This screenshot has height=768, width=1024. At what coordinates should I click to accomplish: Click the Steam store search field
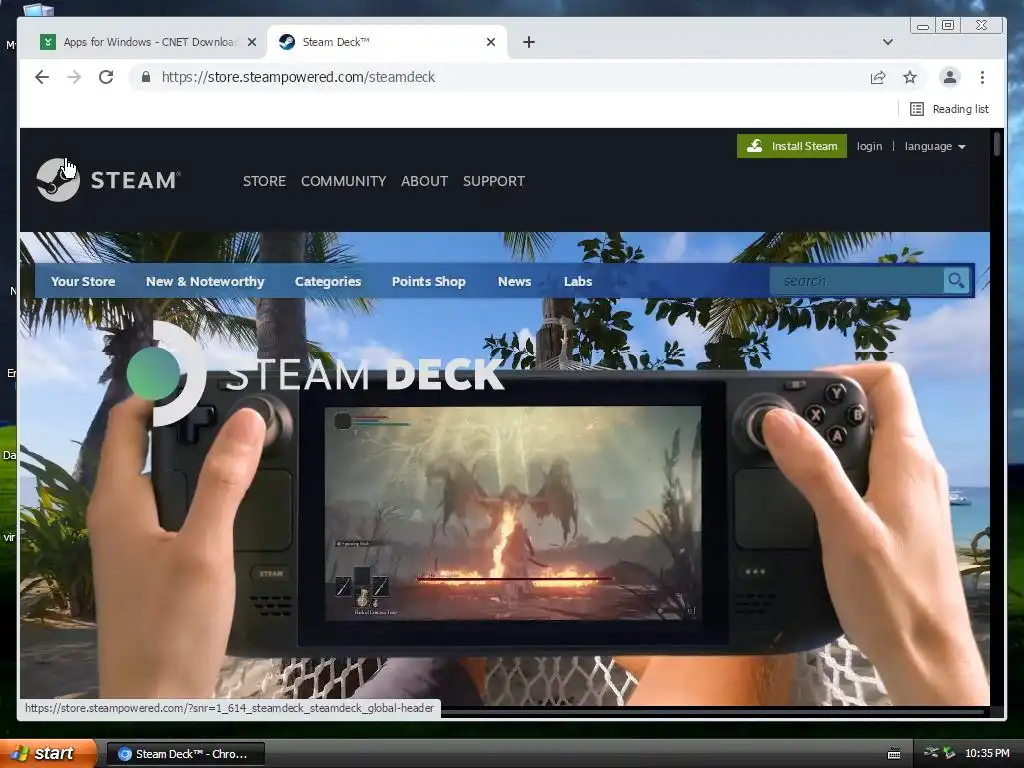point(857,281)
